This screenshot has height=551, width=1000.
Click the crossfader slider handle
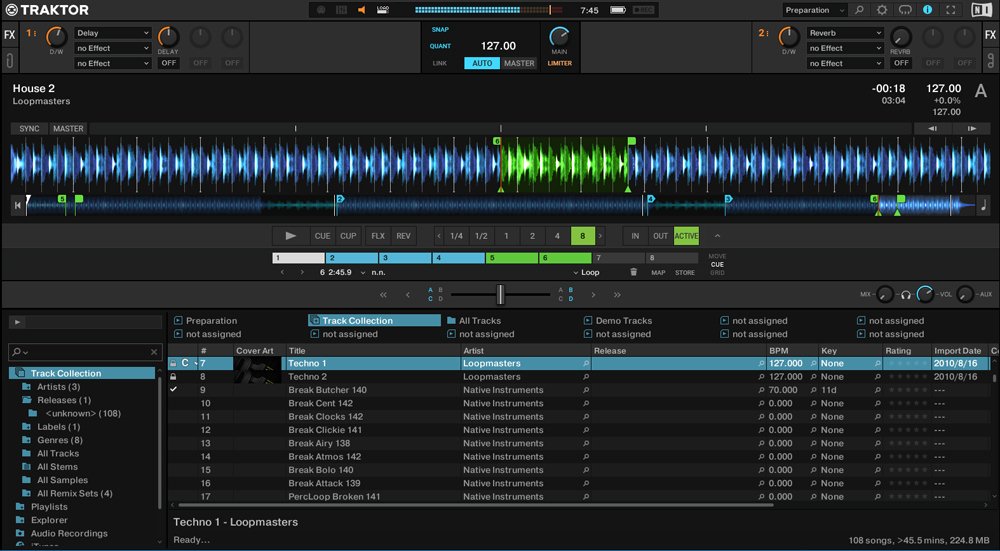[501, 294]
